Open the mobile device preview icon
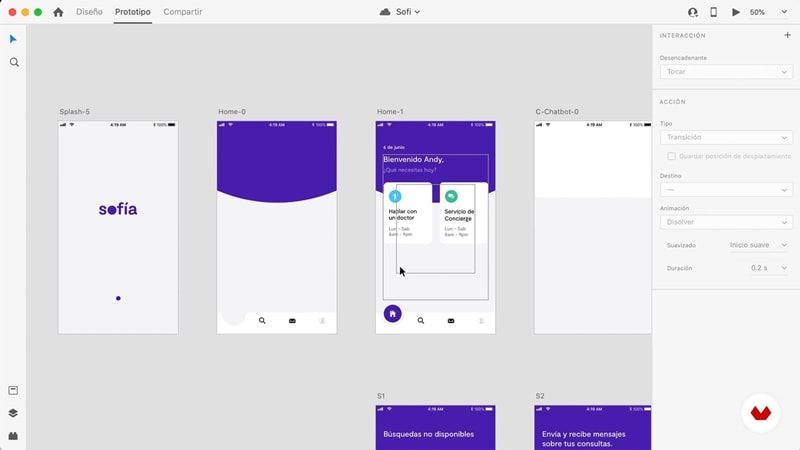 (x=713, y=12)
